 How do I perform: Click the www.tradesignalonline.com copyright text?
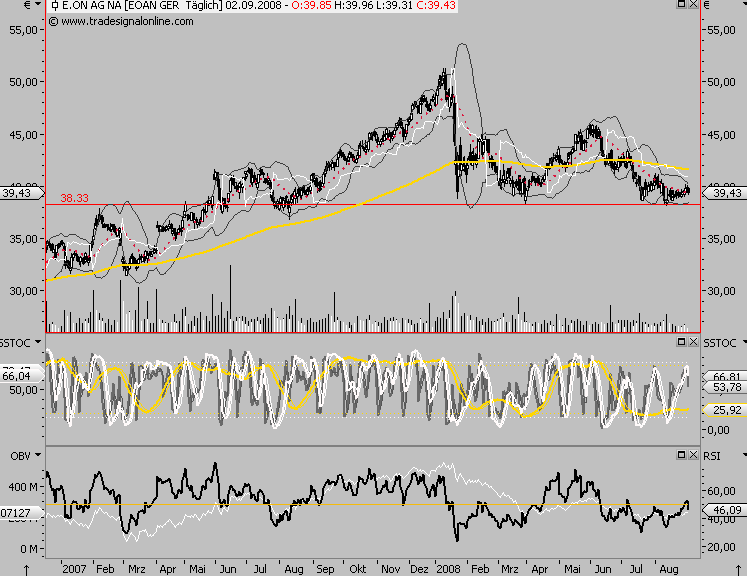(x=121, y=21)
